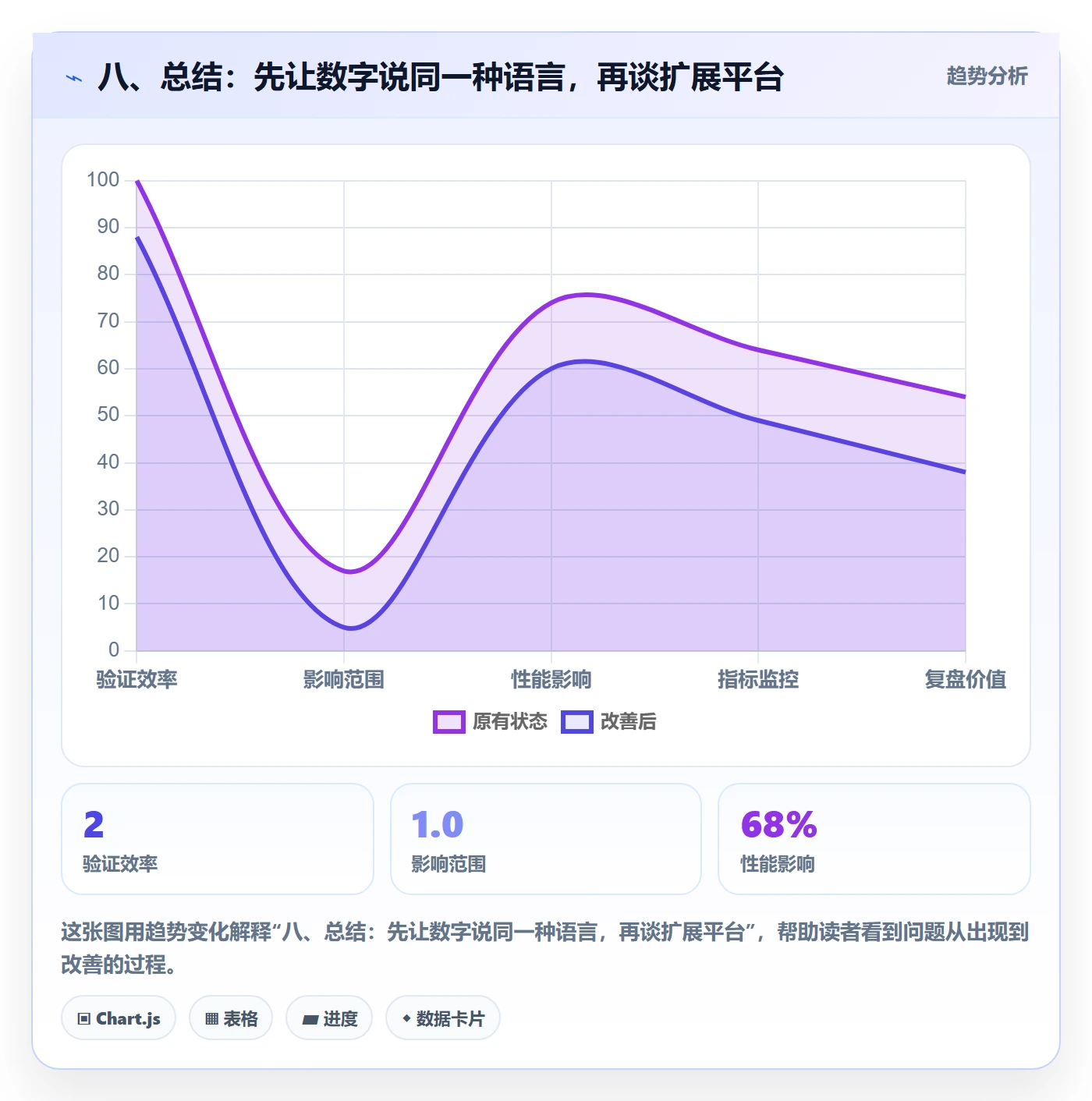Image resolution: width=1092 pixels, height=1101 pixels.
Task: Select the 表格 tag chip
Action: click(231, 1018)
